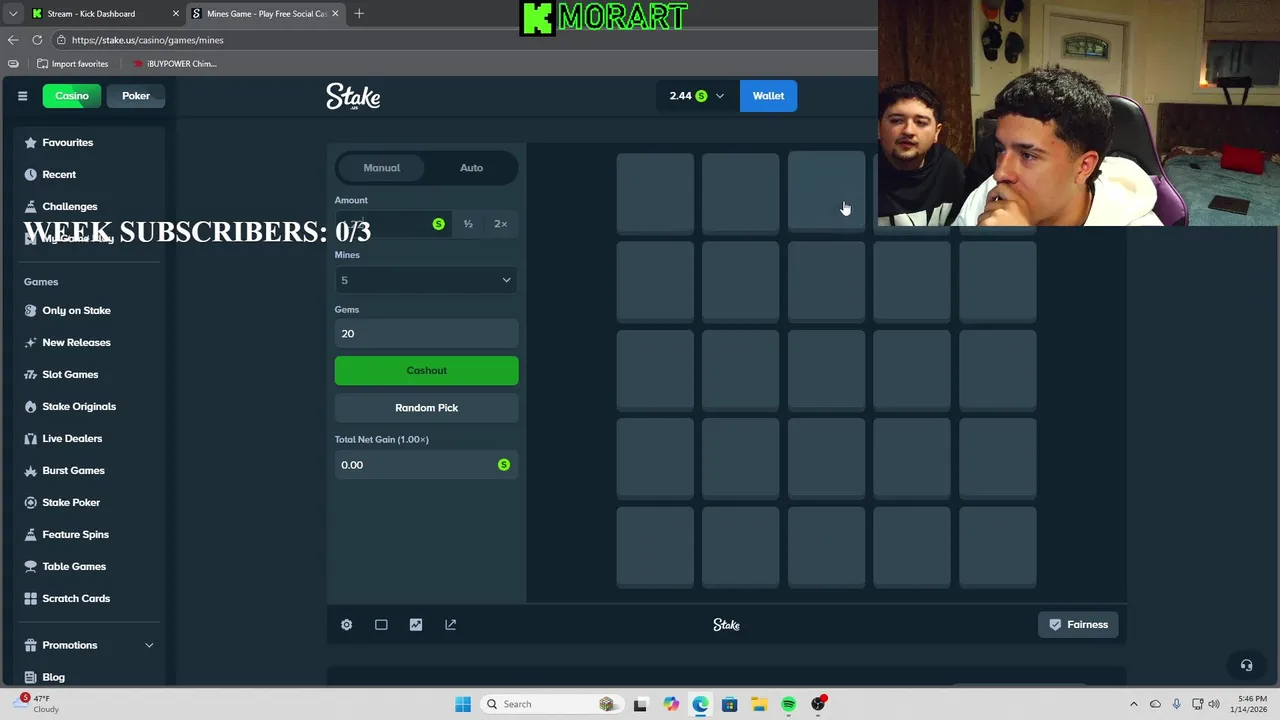Expand the balance currency dropdown arrow

(x=719, y=96)
